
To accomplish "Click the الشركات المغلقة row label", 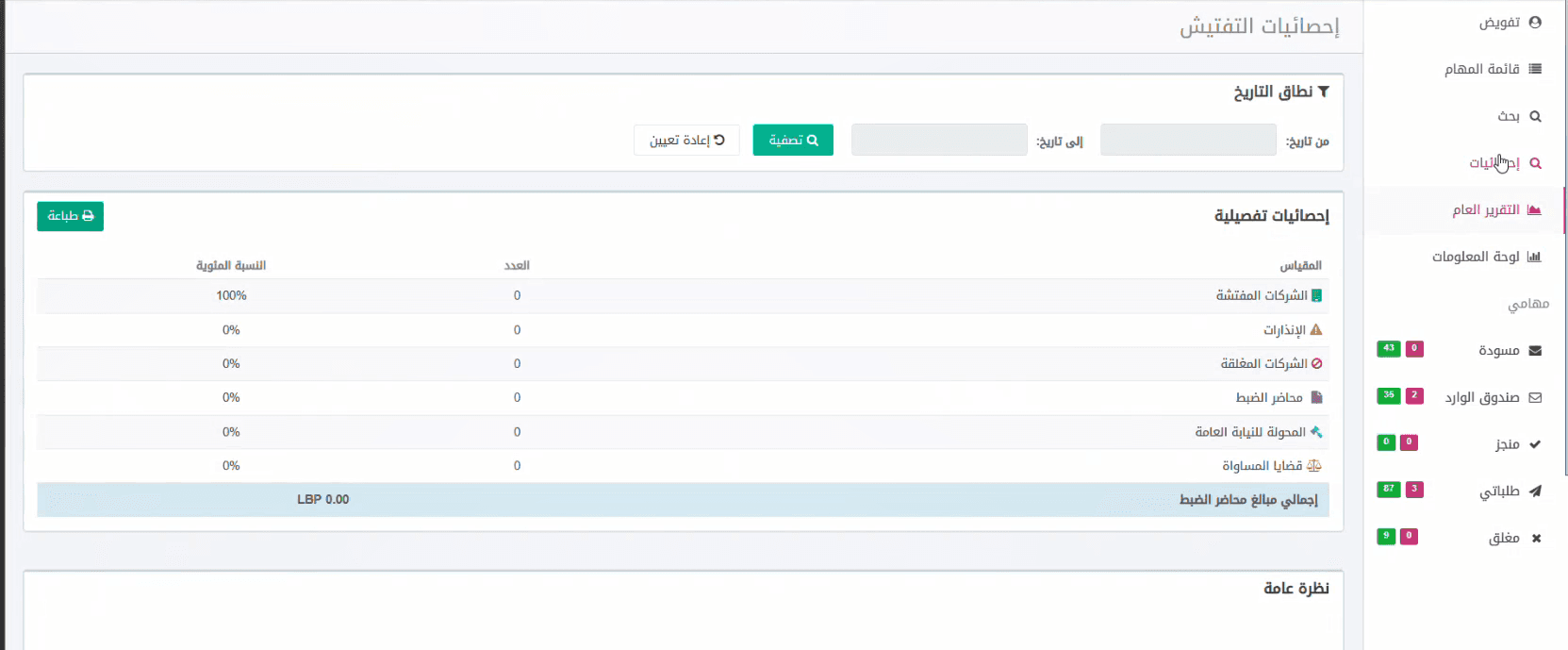I will [x=1264, y=363].
